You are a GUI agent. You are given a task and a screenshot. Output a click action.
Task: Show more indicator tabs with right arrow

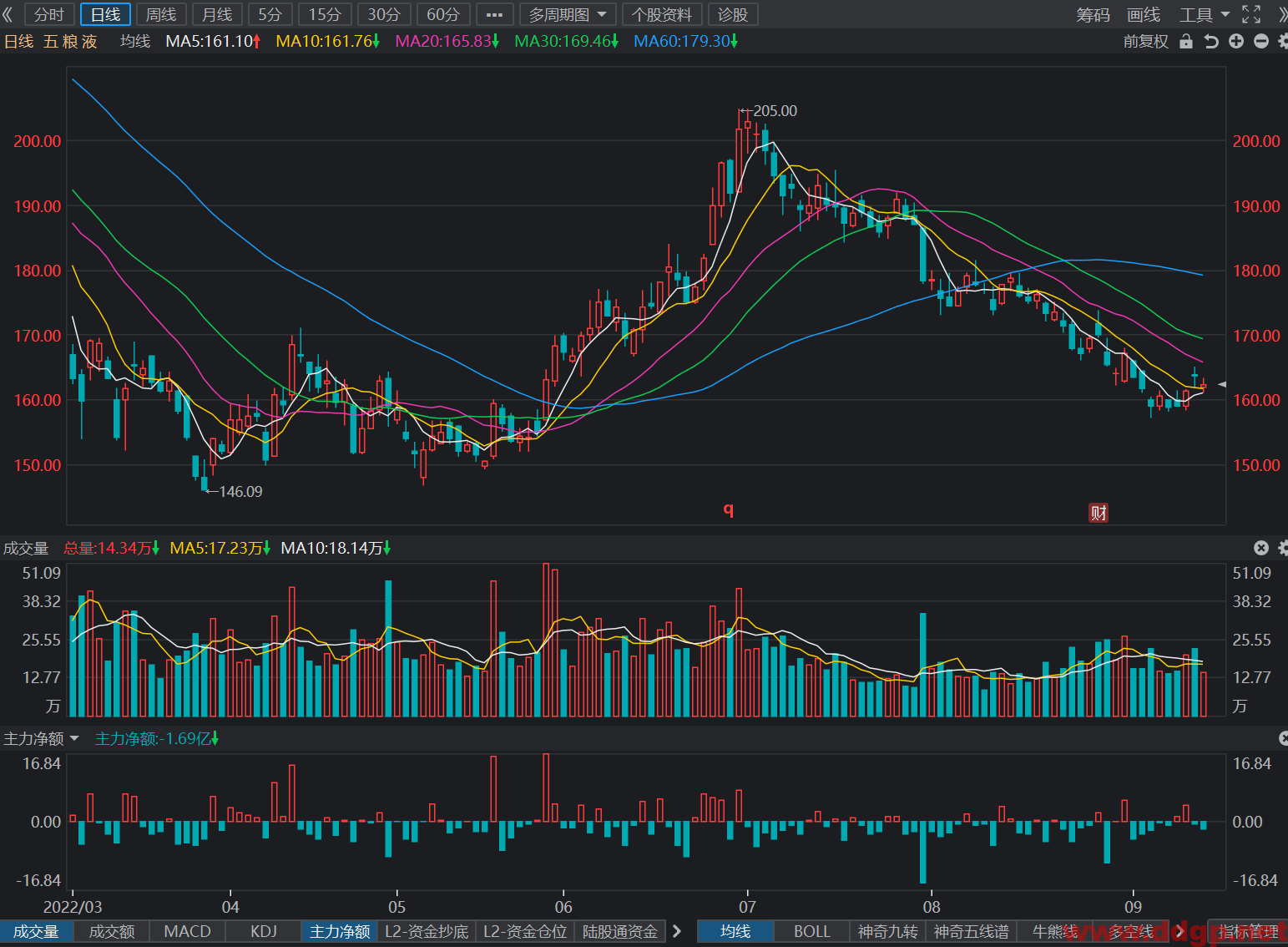pos(677,931)
